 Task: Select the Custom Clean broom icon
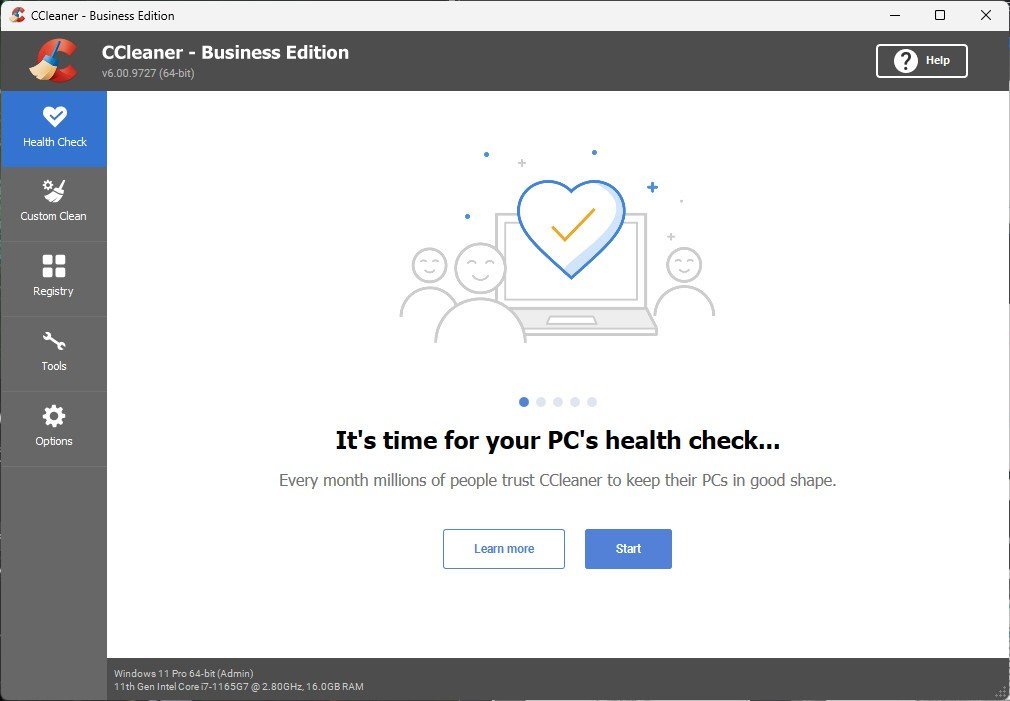tap(53, 191)
